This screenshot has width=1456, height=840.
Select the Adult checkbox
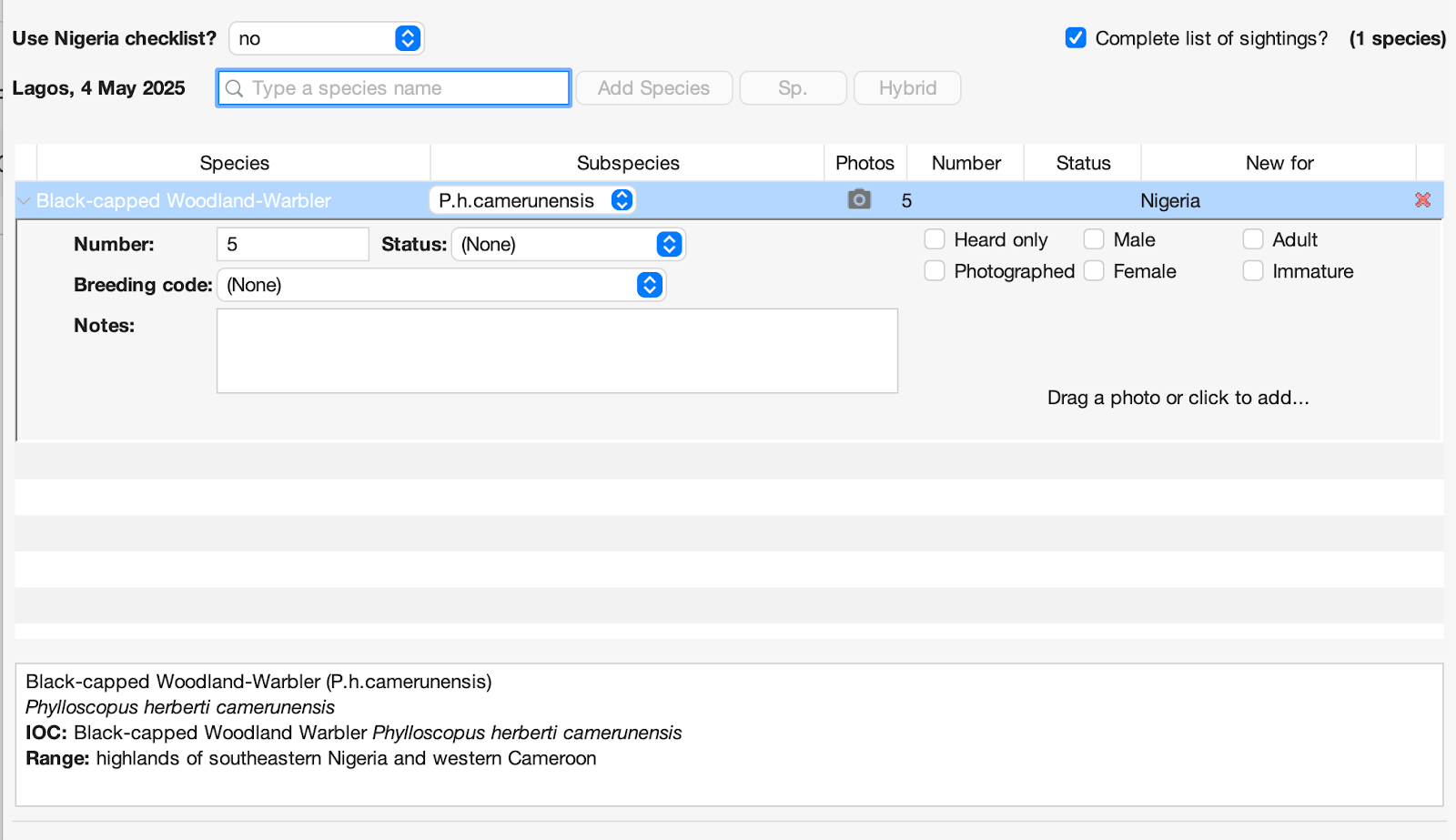[1253, 239]
